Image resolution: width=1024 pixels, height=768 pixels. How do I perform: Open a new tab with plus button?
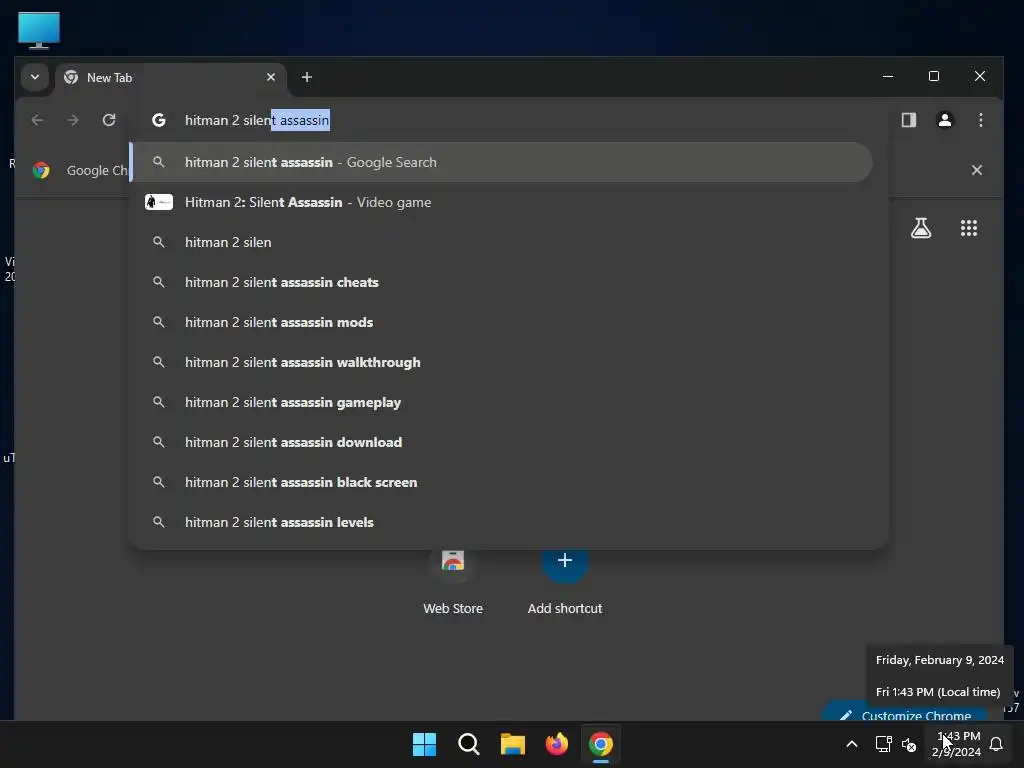click(306, 77)
